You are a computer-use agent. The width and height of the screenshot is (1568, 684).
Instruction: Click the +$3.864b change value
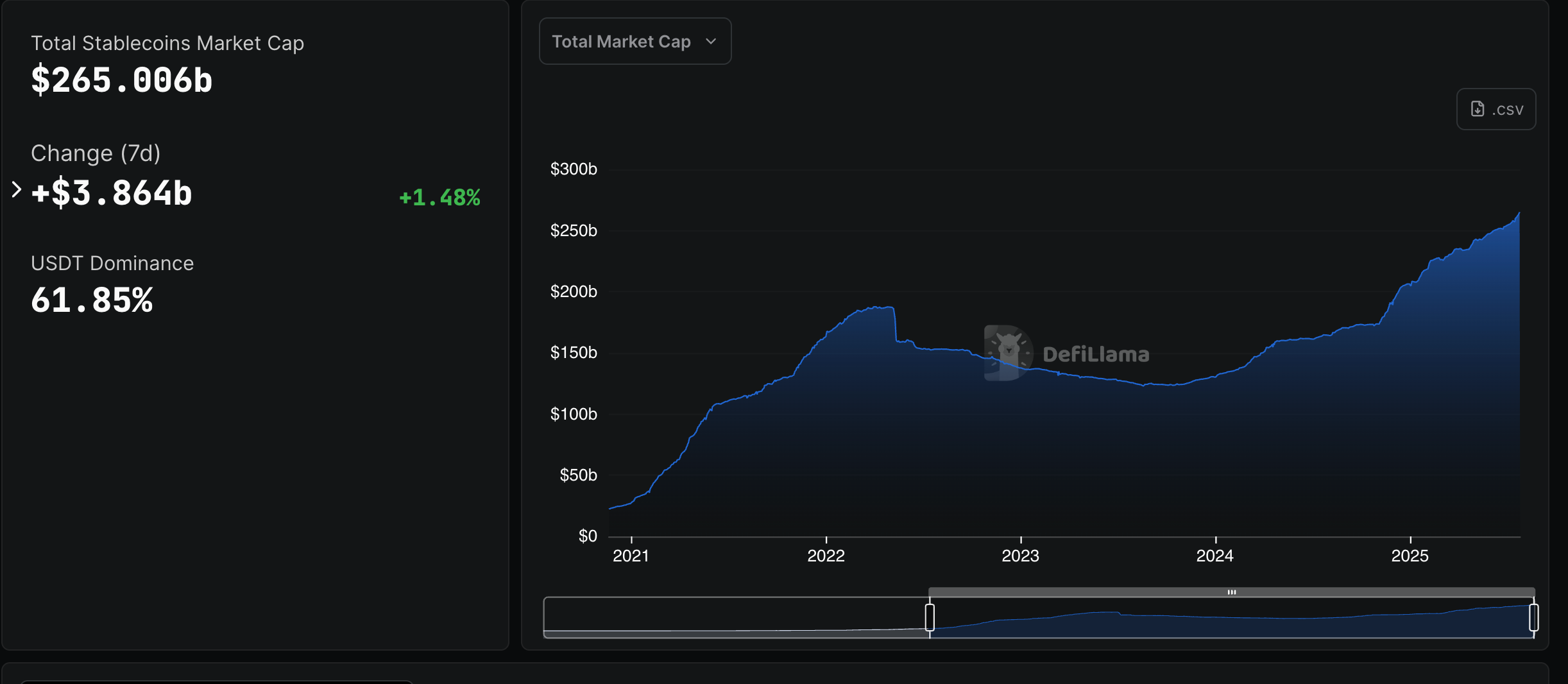[x=112, y=192]
